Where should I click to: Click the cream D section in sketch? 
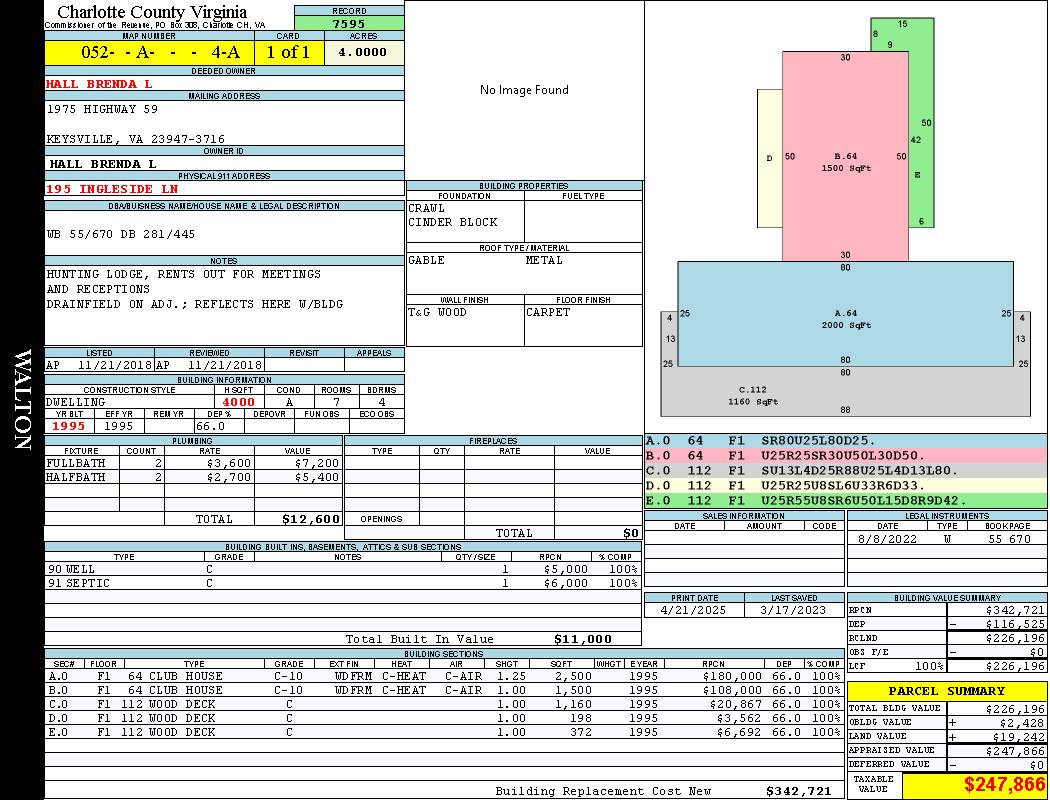click(769, 159)
